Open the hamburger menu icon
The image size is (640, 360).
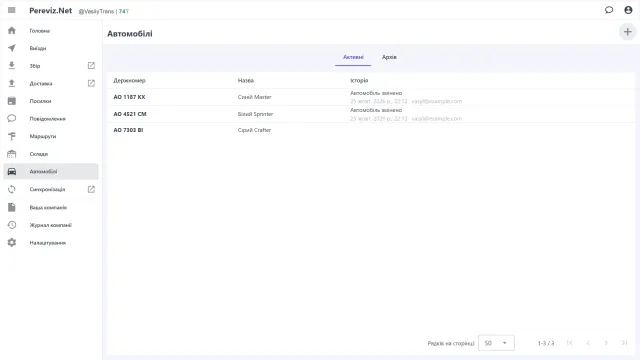(11, 10)
